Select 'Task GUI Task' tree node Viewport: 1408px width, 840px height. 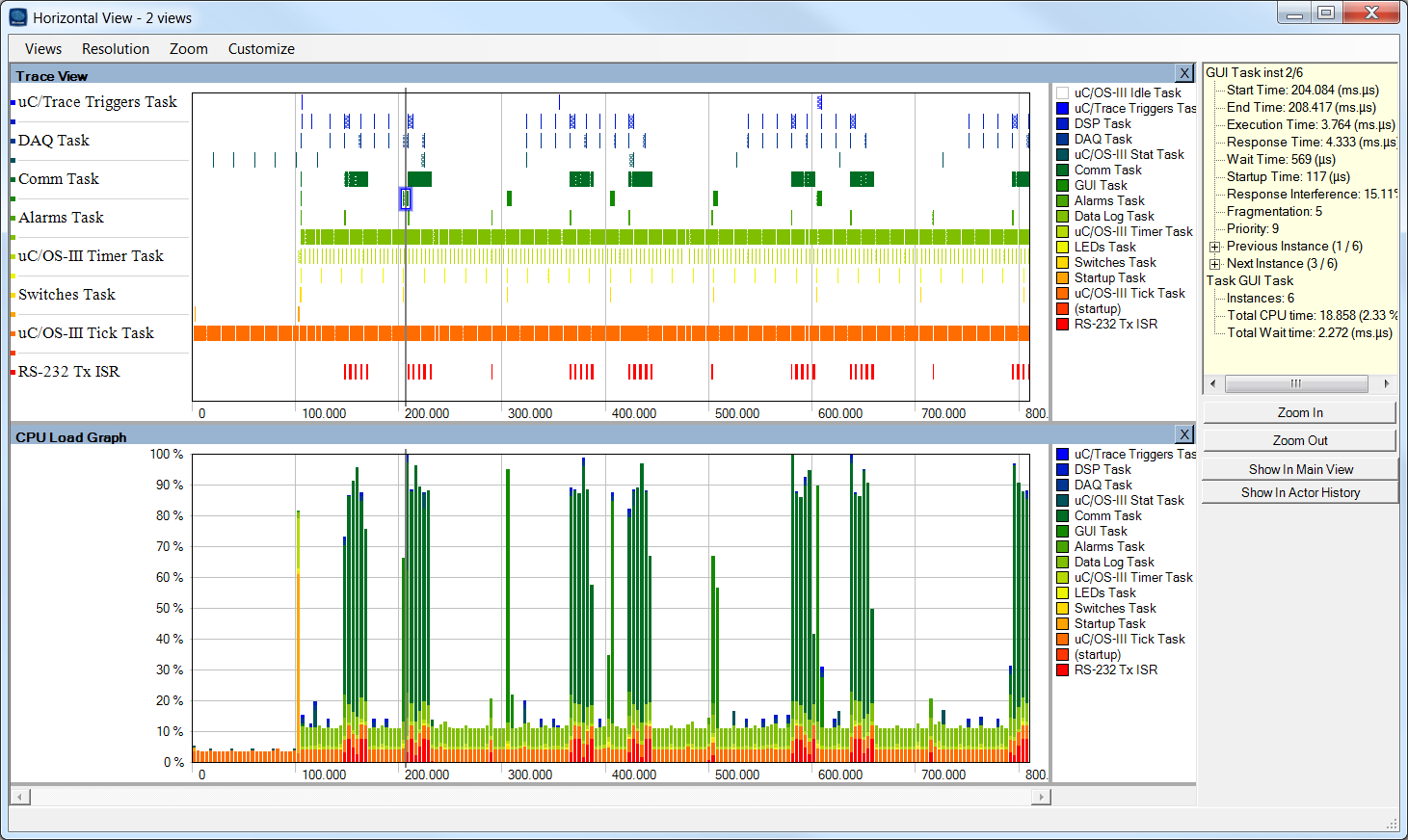(1250, 281)
